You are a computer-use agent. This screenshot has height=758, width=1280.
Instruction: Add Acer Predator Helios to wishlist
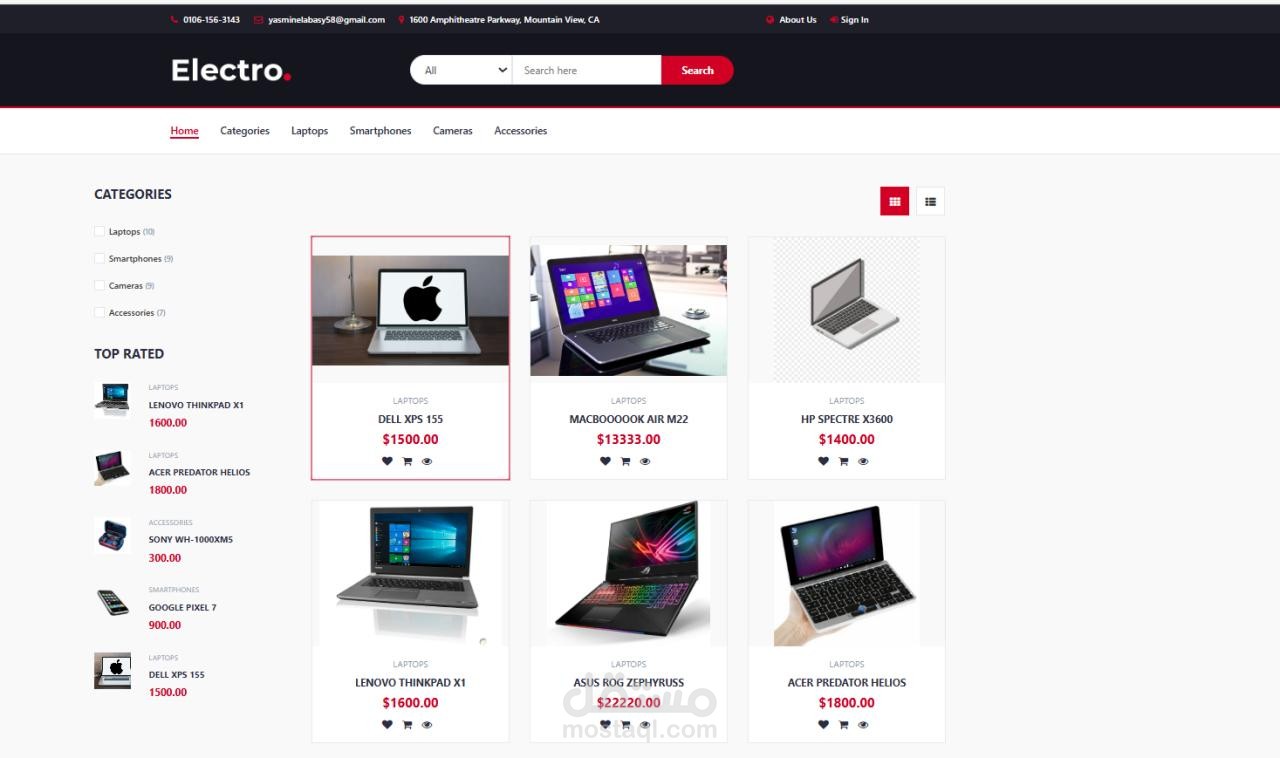click(823, 725)
